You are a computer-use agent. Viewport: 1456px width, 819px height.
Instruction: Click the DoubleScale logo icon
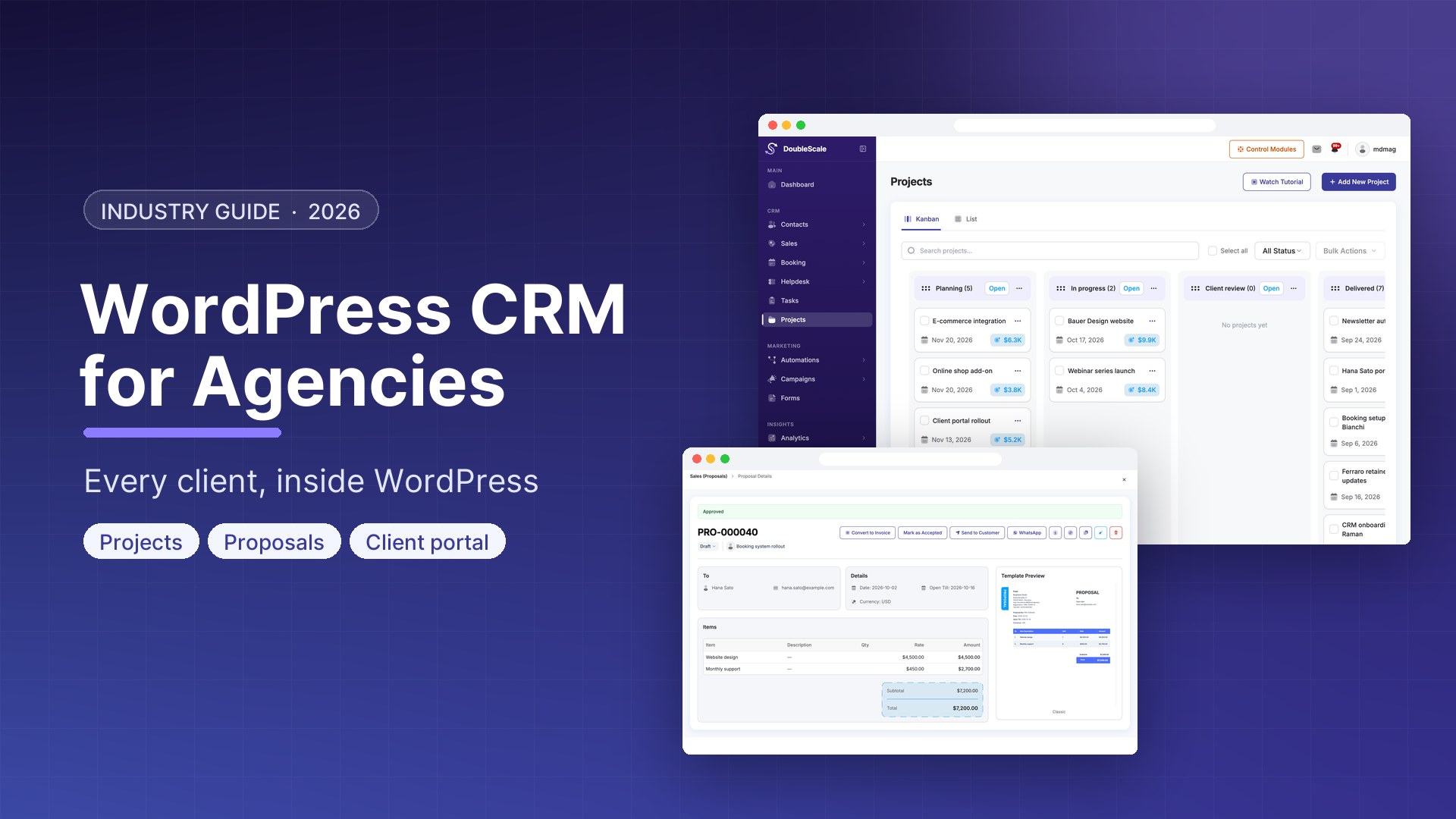(x=771, y=149)
